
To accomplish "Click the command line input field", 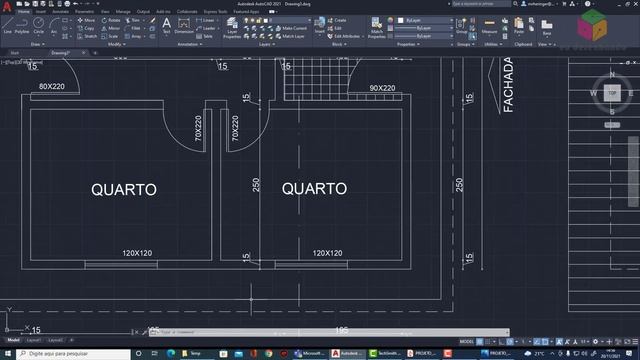I will [x=330, y=332].
